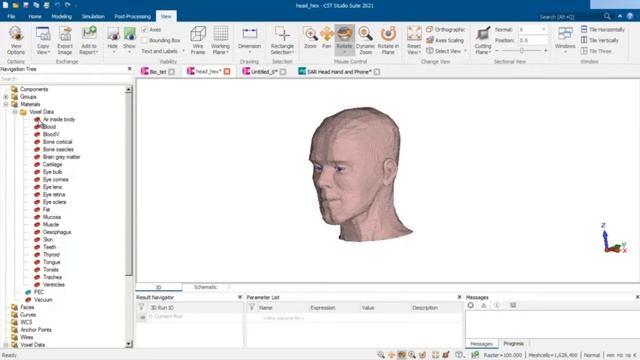Select the PEC material
640x360 pixels.
(x=39, y=292)
